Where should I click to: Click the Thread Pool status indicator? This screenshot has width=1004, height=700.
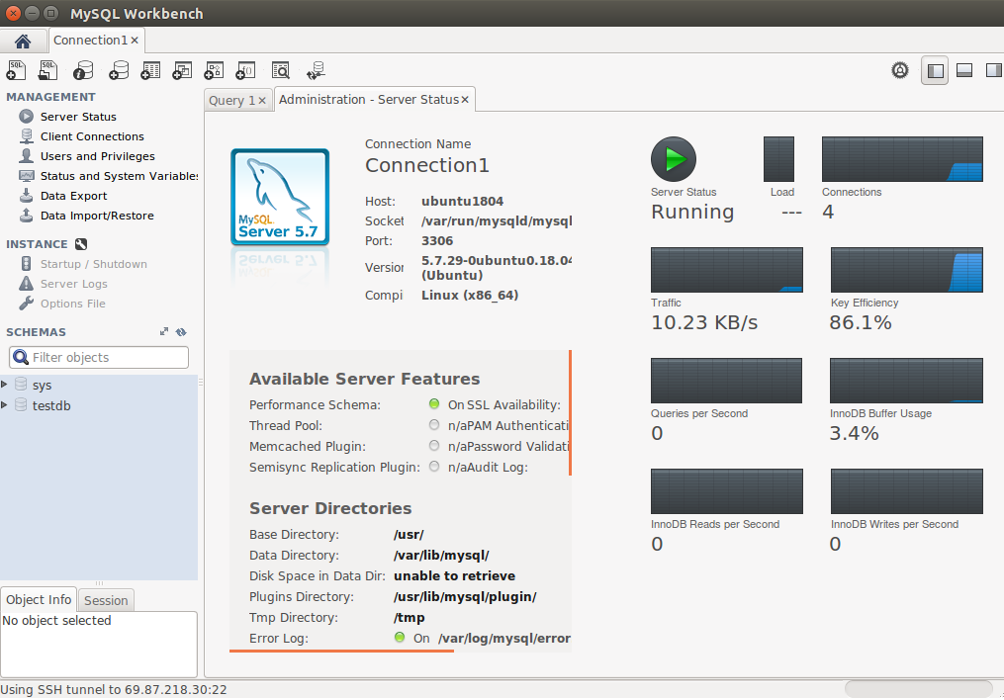(x=434, y=425)
